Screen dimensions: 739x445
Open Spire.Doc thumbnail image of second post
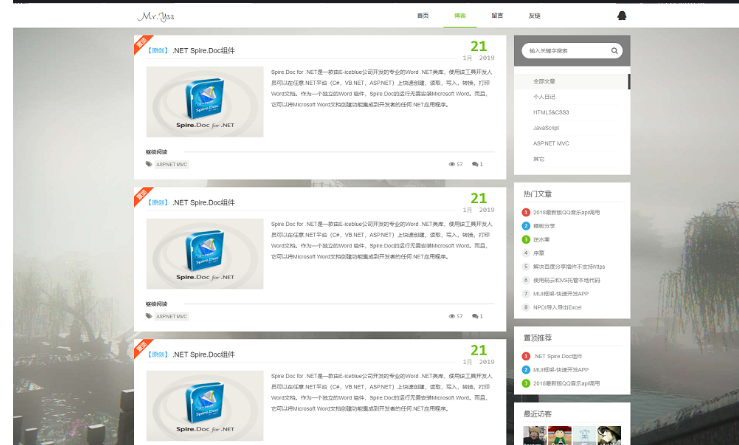coord(205,254)
